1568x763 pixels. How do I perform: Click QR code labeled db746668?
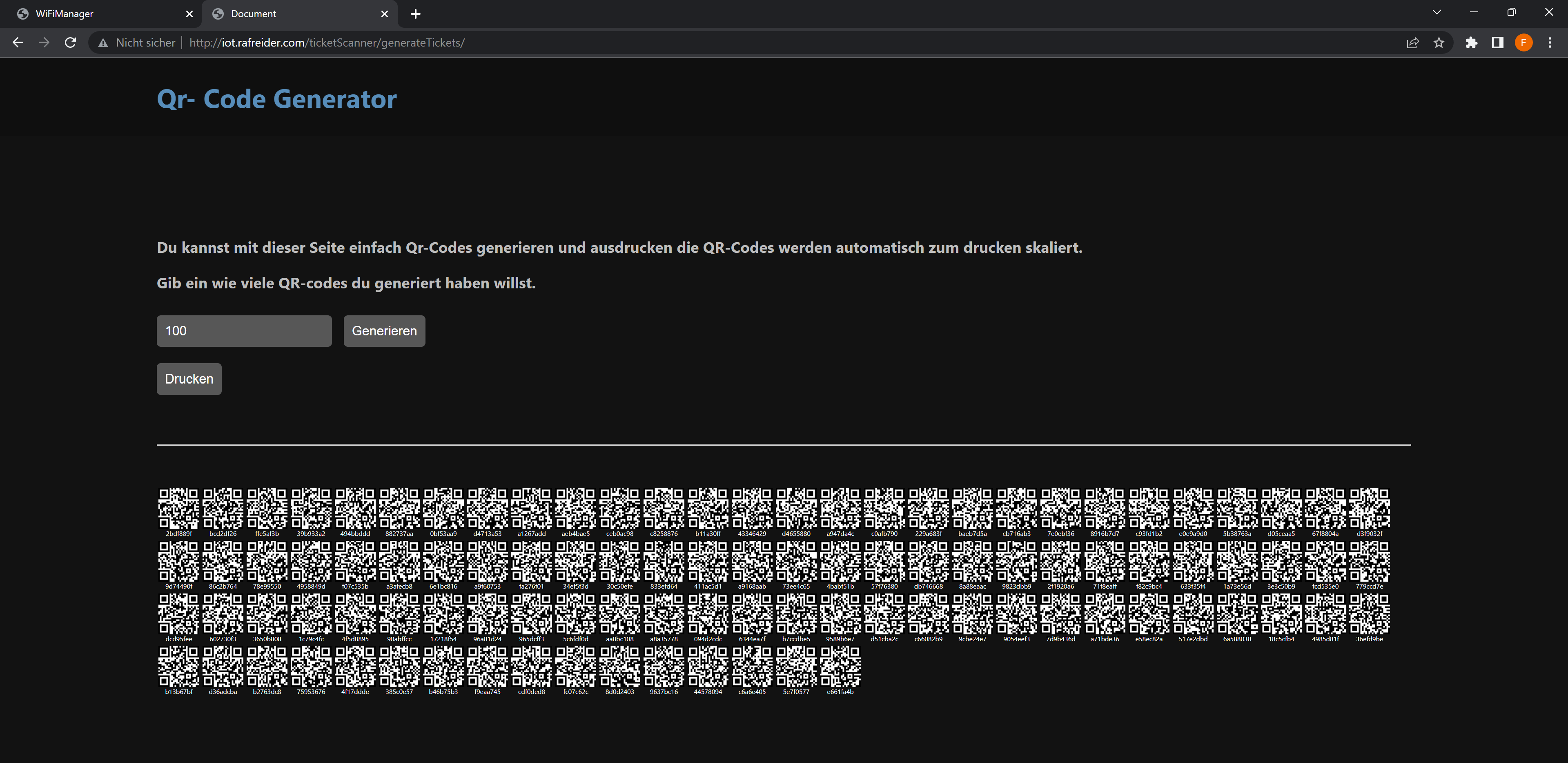point(928,561)
